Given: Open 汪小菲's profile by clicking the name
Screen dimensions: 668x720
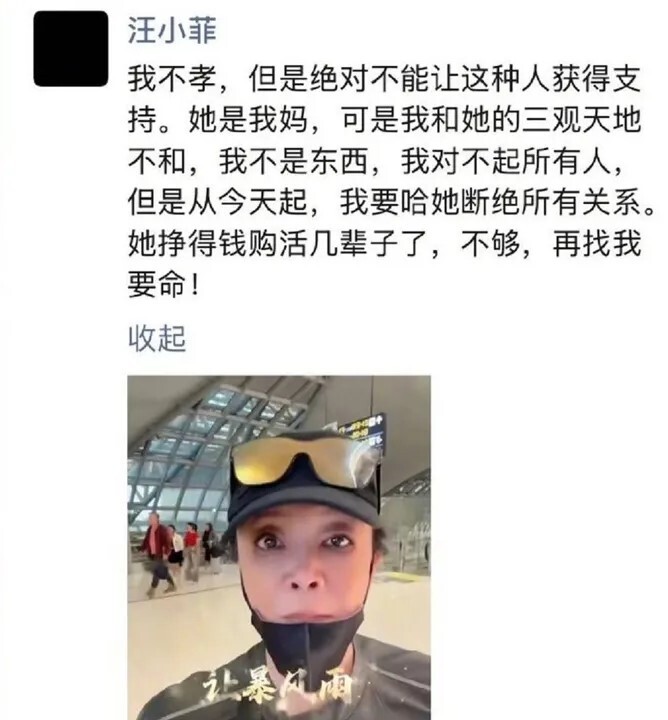Looking at the screenshot, I should click(x=172, y=31).
